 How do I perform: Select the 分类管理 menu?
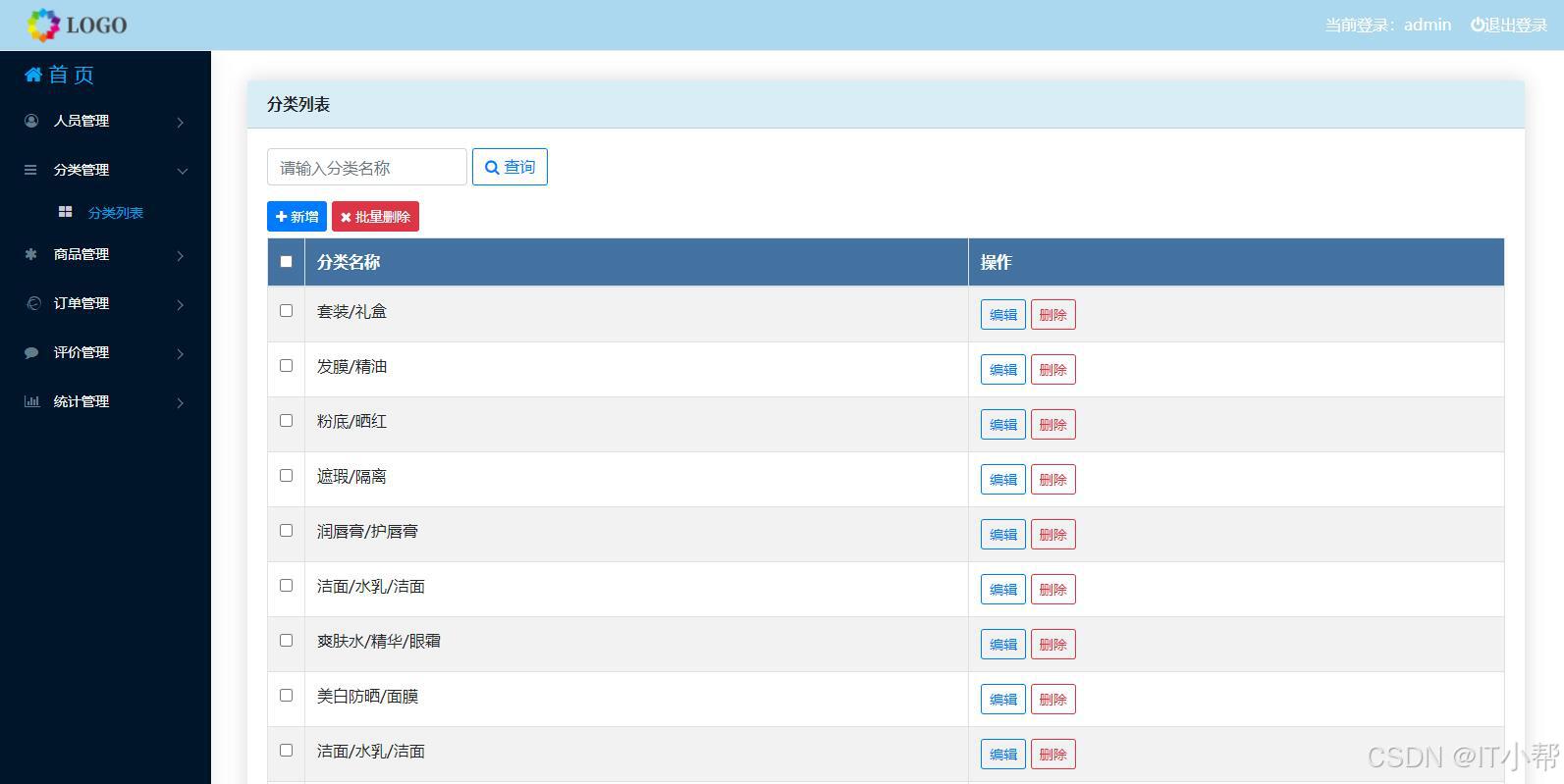tap(105, 170)
